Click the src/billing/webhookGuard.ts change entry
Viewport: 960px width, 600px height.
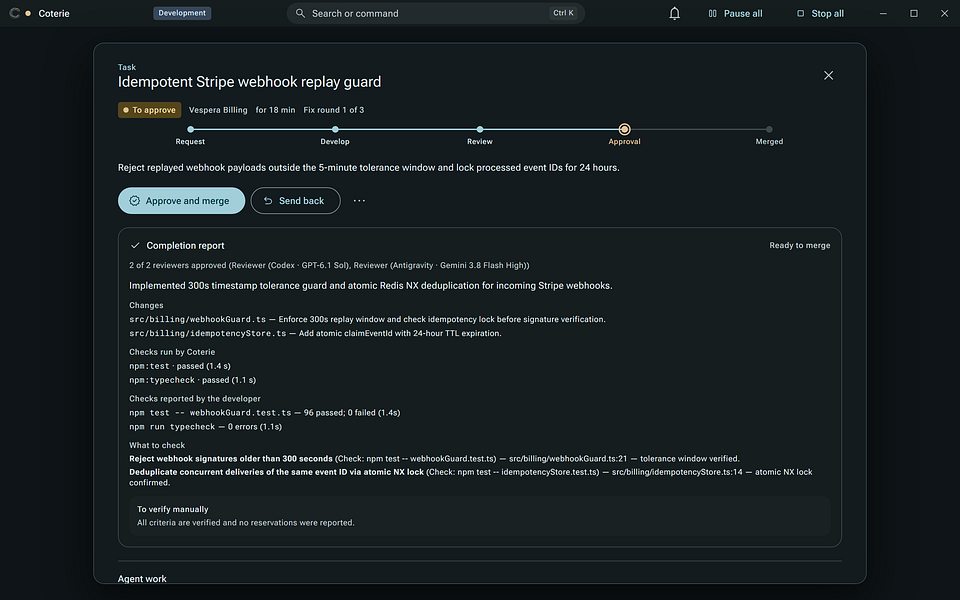pyautogui.click(x=367, y=320)
